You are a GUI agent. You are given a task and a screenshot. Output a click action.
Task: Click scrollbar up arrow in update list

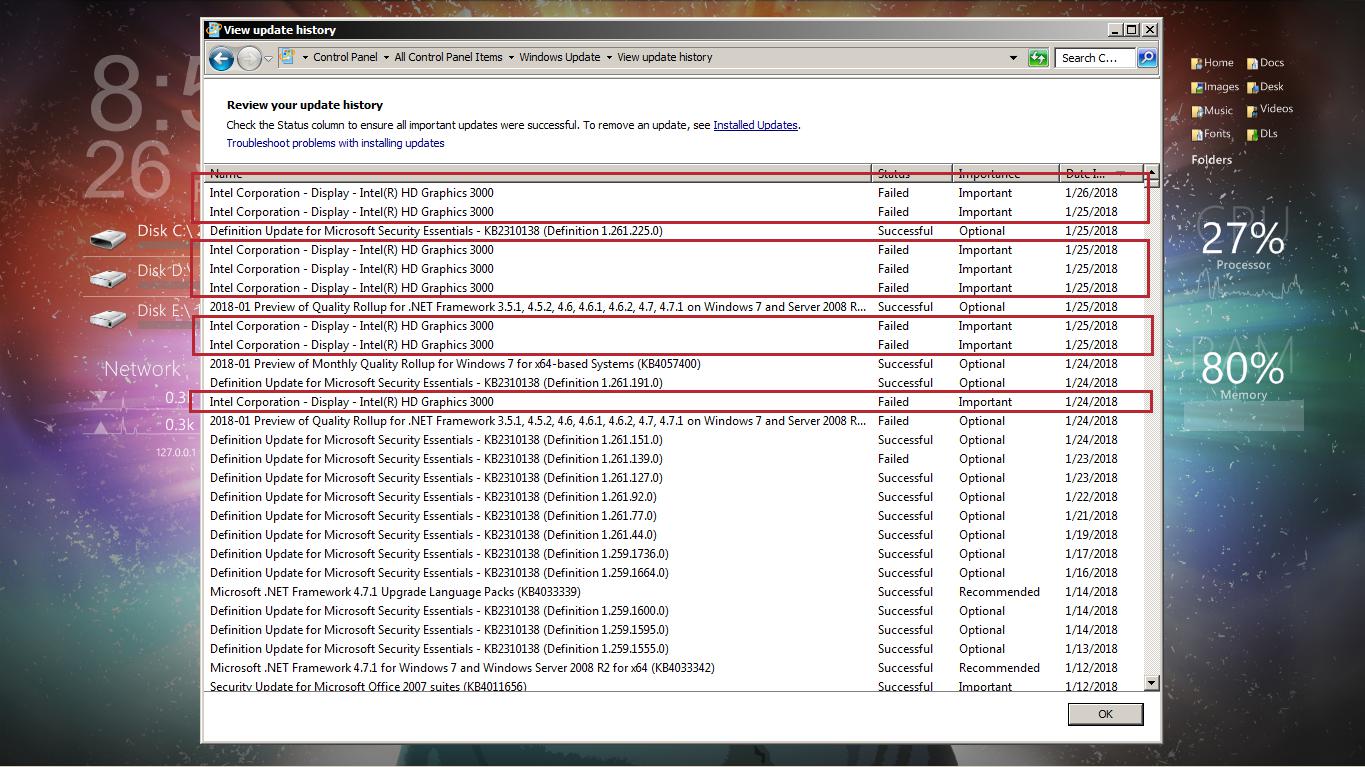[x=1151, y=172]
